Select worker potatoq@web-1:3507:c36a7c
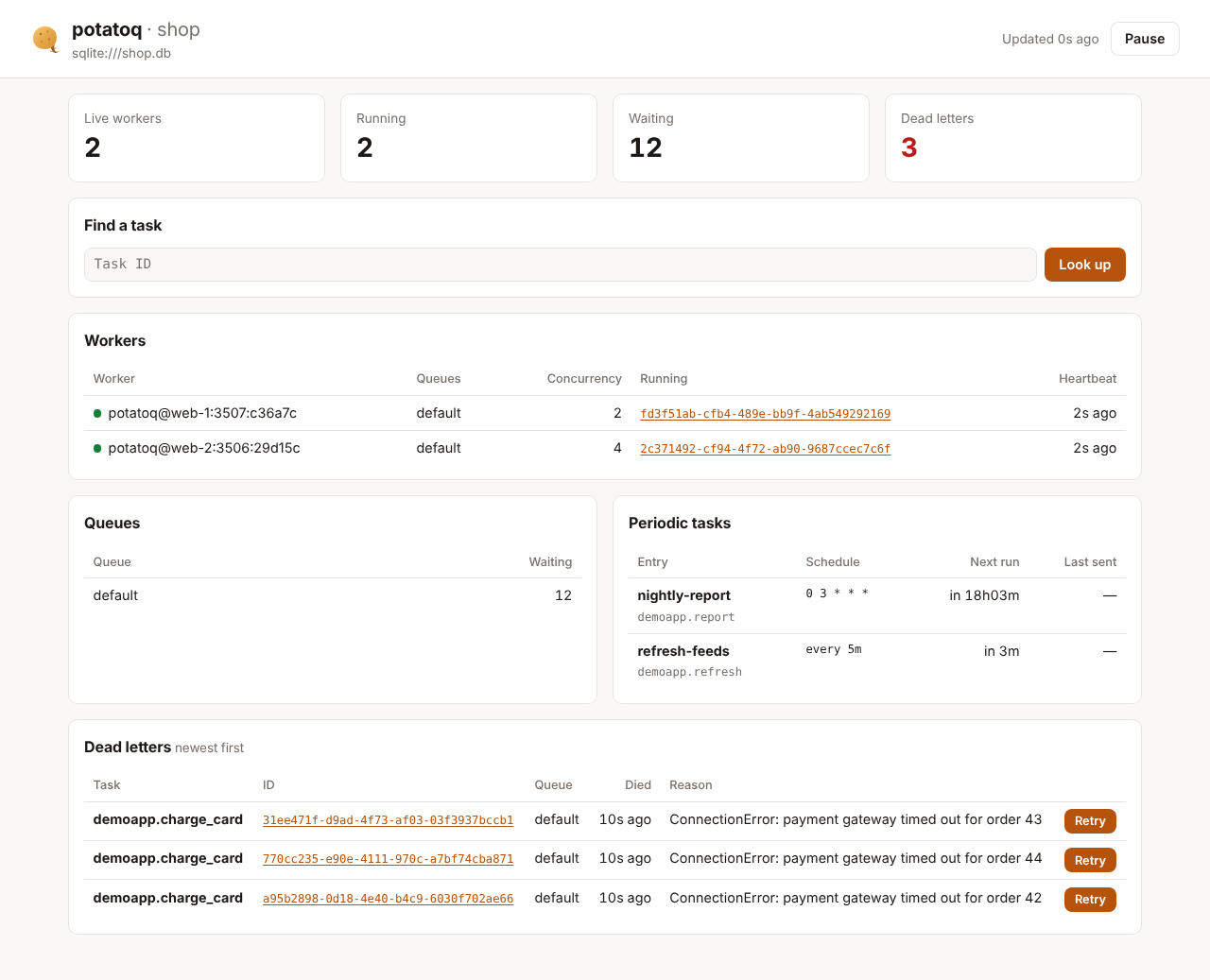1210x980 pixels. 202,413
